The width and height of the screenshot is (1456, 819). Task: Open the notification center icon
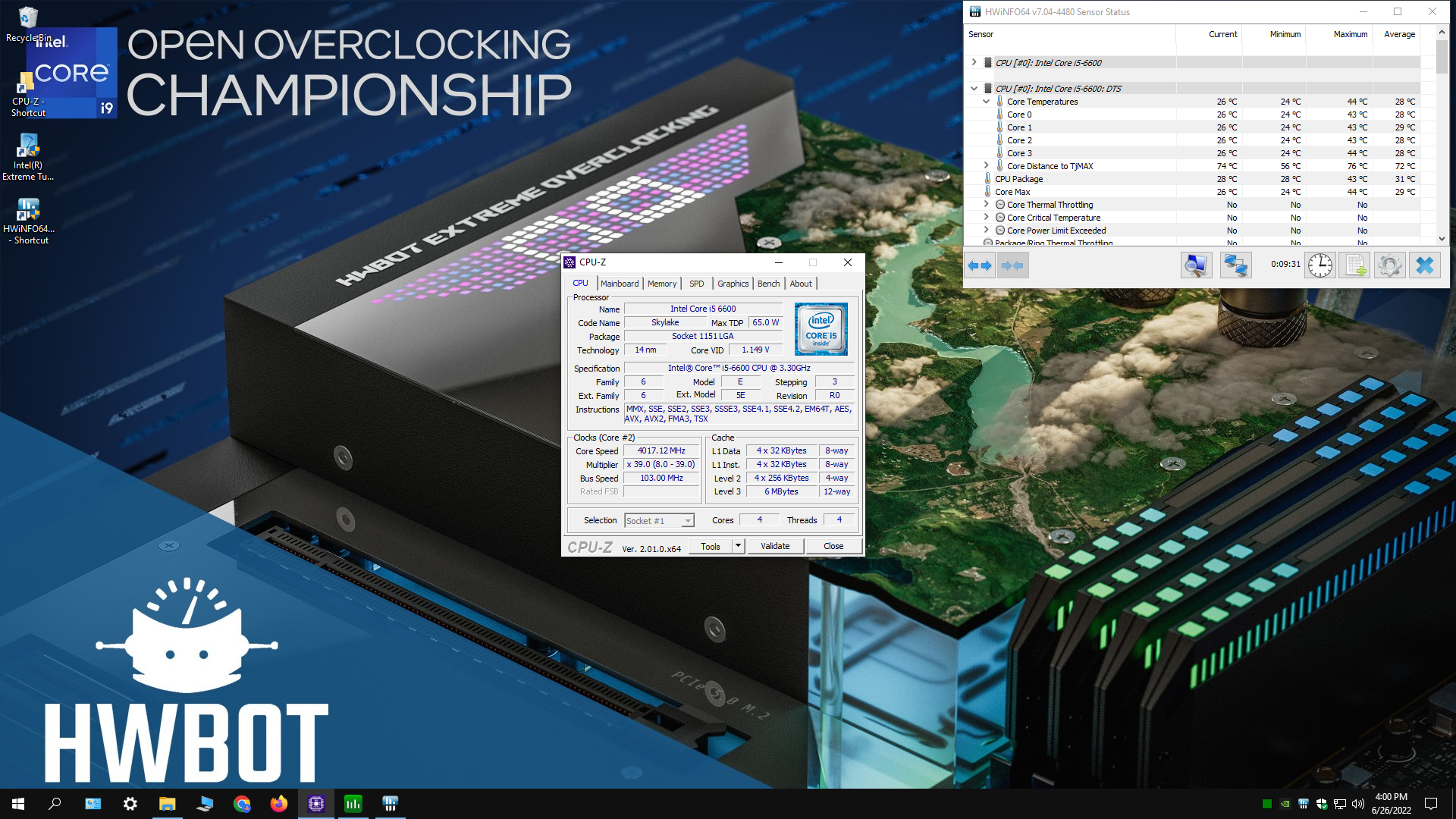coord(1431,804)
